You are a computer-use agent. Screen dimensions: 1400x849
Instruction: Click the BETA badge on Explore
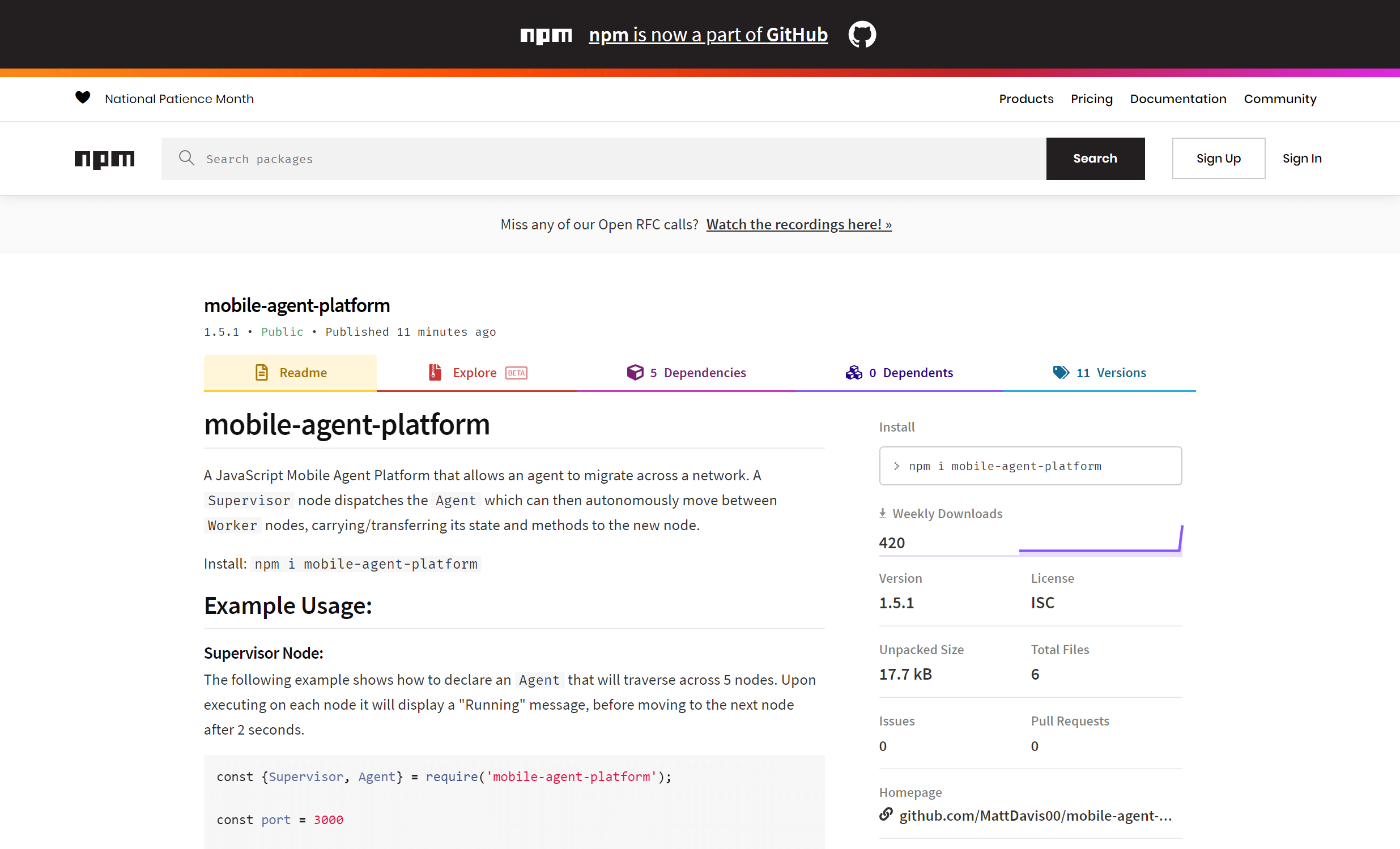pyautogui.click(x=516, y=373)
